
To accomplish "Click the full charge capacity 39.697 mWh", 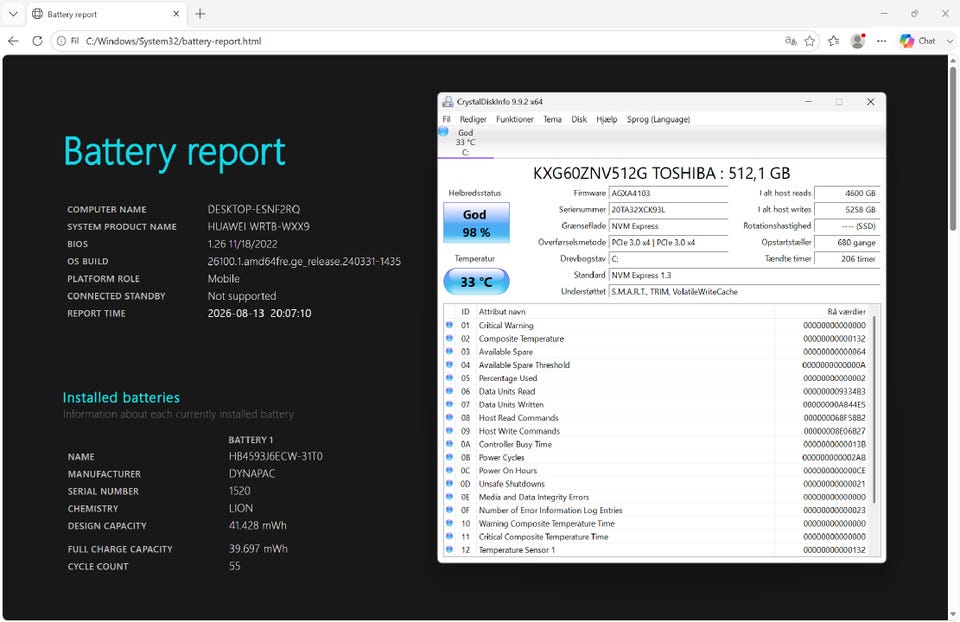I will [258, 549].
